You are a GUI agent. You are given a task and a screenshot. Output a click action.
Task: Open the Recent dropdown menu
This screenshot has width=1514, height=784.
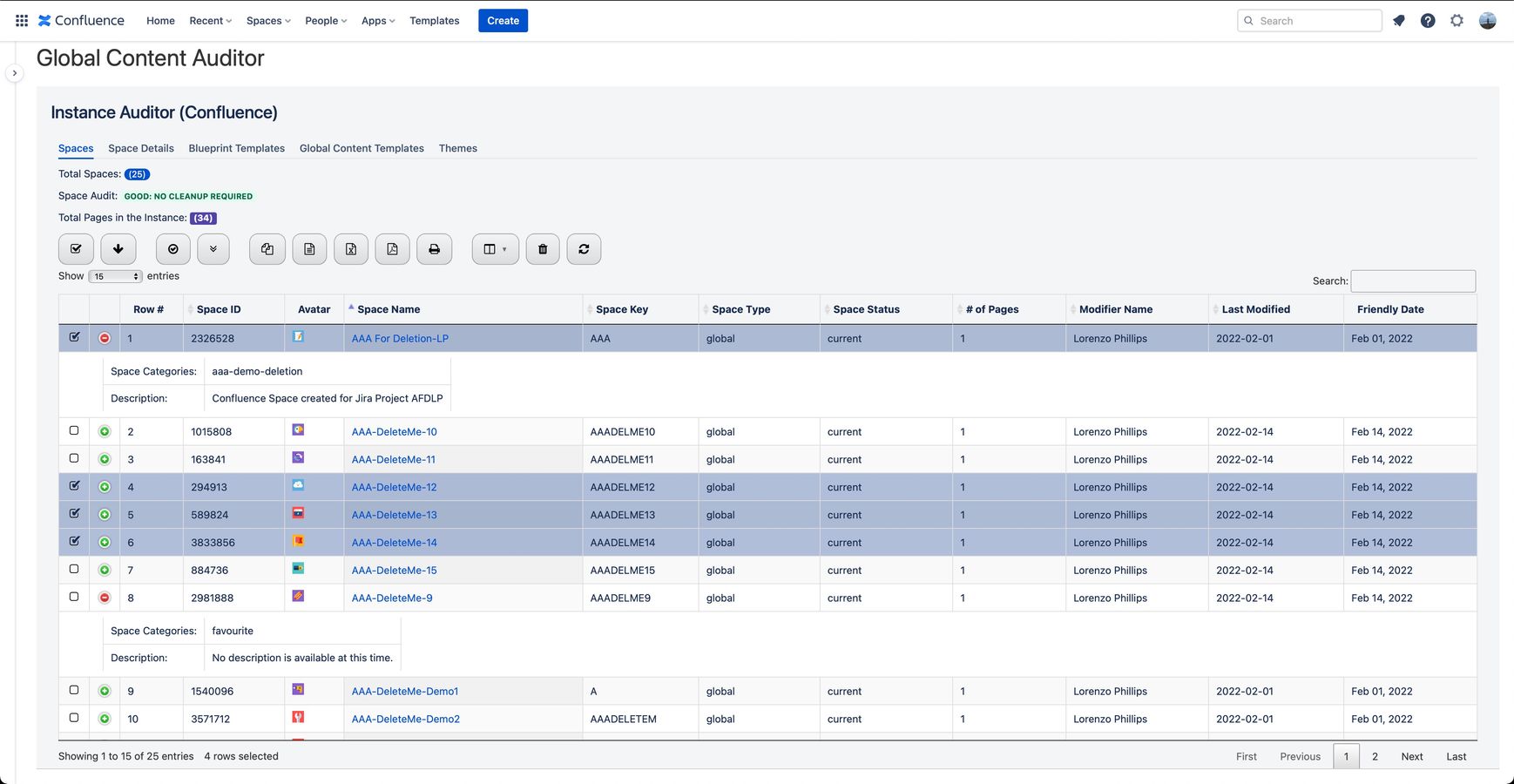point(210,21)
